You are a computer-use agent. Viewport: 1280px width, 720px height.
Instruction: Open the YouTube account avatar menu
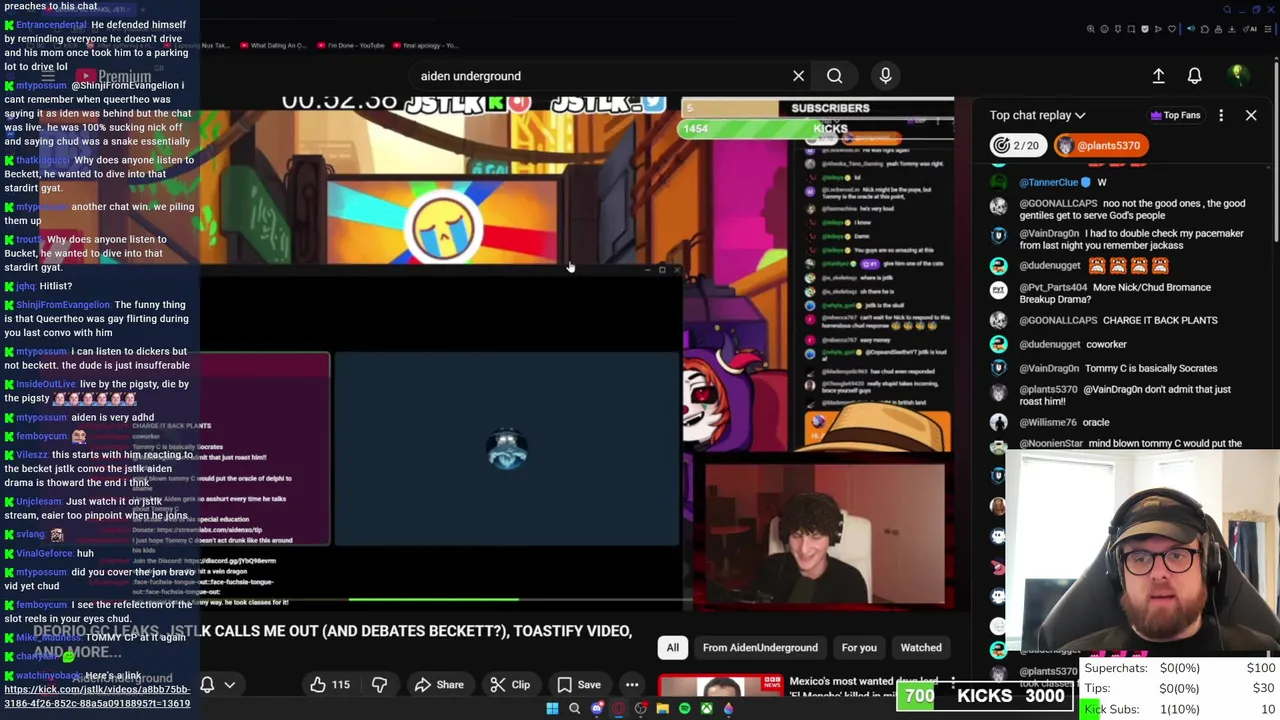click(1238, 76)
